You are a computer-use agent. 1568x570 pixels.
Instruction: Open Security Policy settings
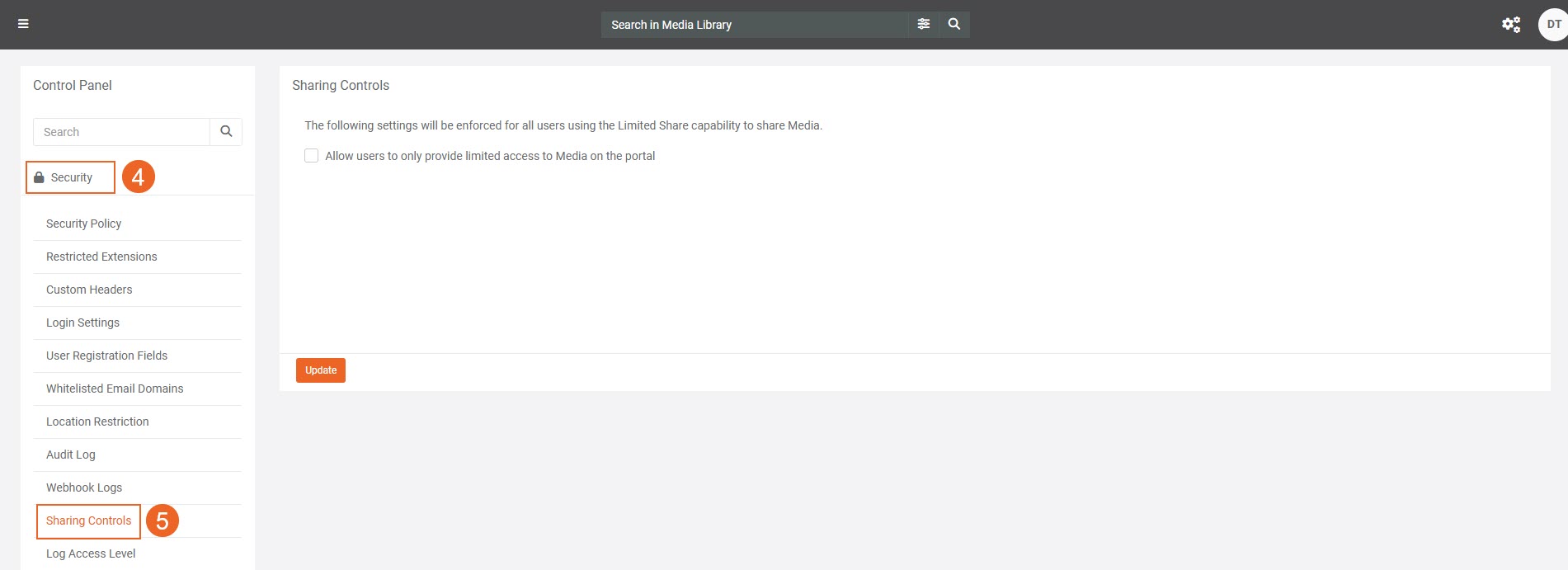pyautogui.click(x=83, y=224)
